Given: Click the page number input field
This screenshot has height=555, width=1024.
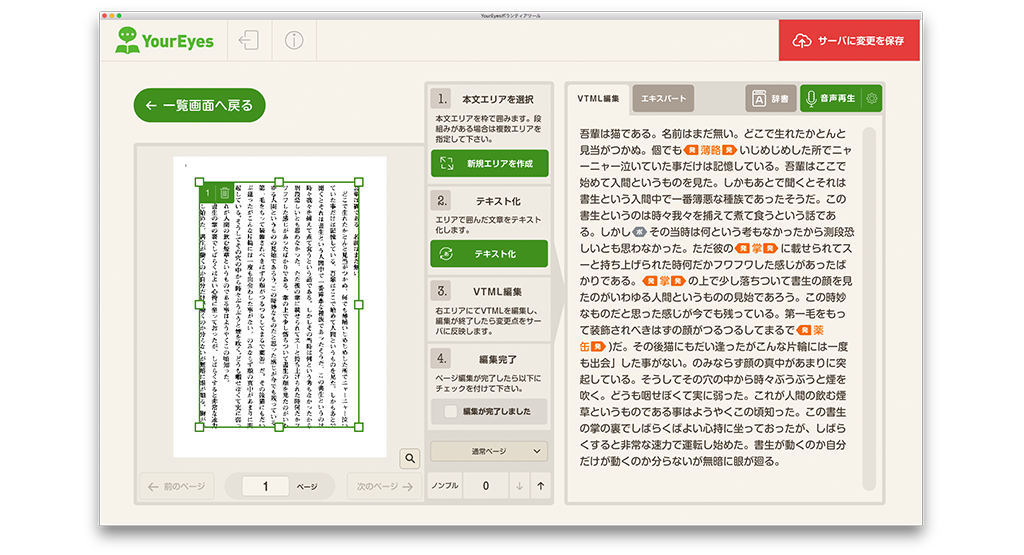Looking at the screenshot, I should [x=266, y=487].
